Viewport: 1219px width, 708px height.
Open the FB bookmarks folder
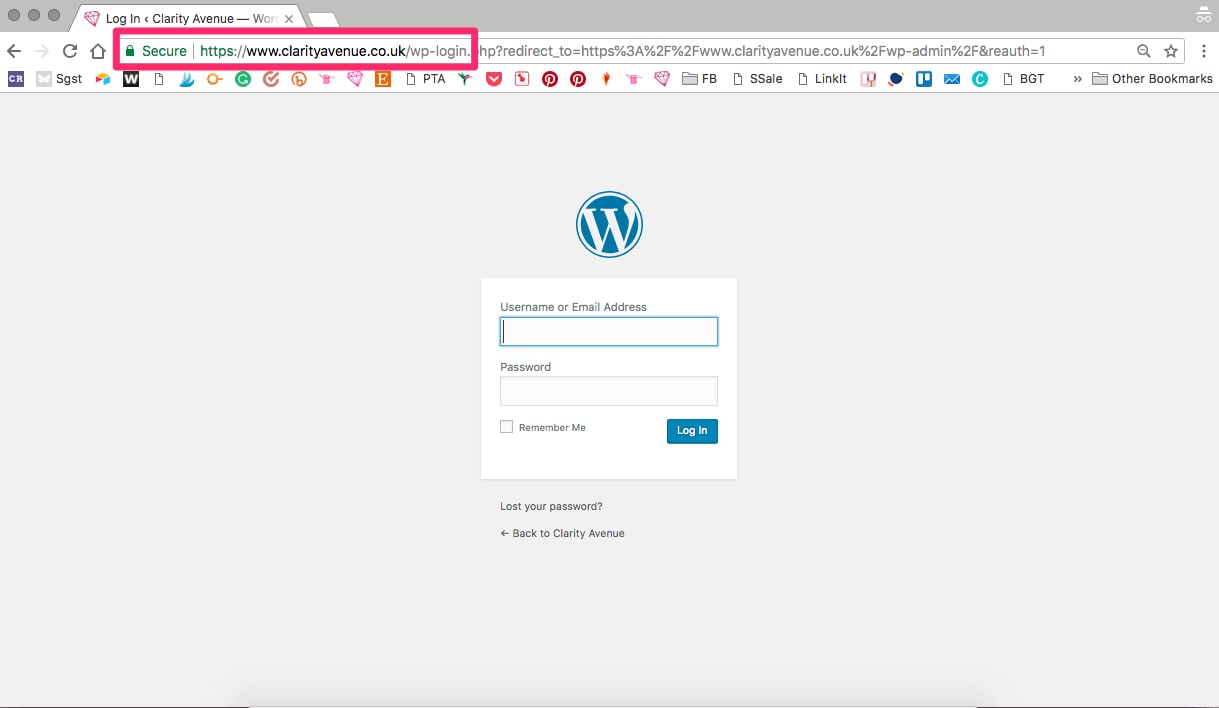[x=700, y=79]
